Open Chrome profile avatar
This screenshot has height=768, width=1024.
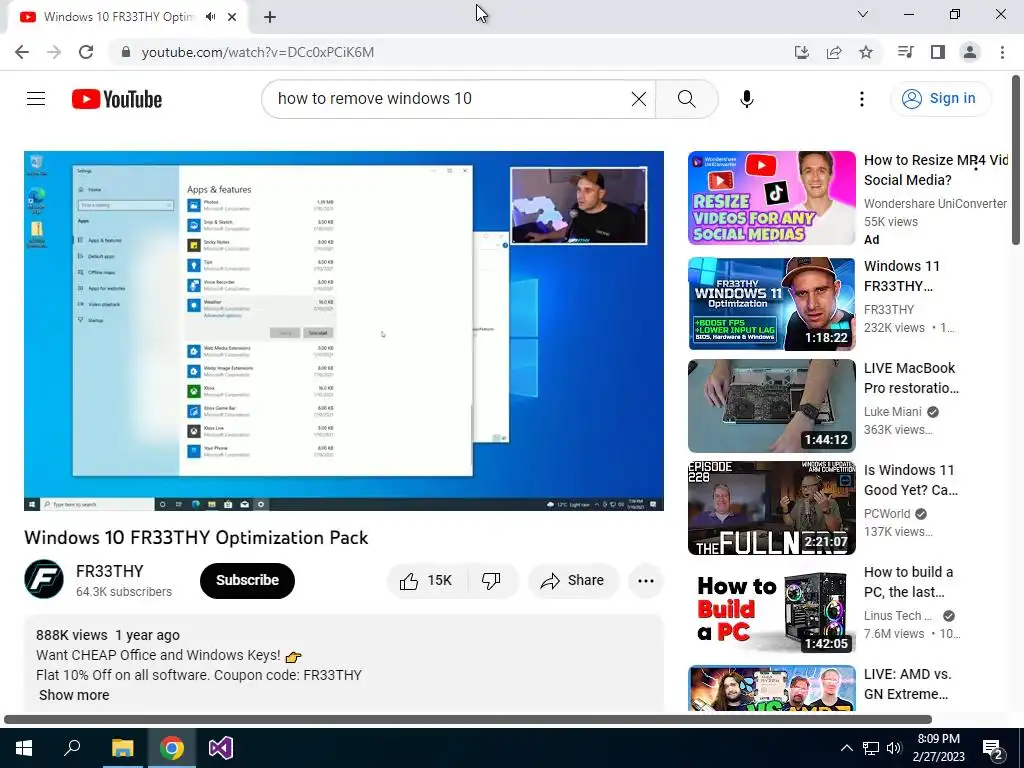pos(970,52)
